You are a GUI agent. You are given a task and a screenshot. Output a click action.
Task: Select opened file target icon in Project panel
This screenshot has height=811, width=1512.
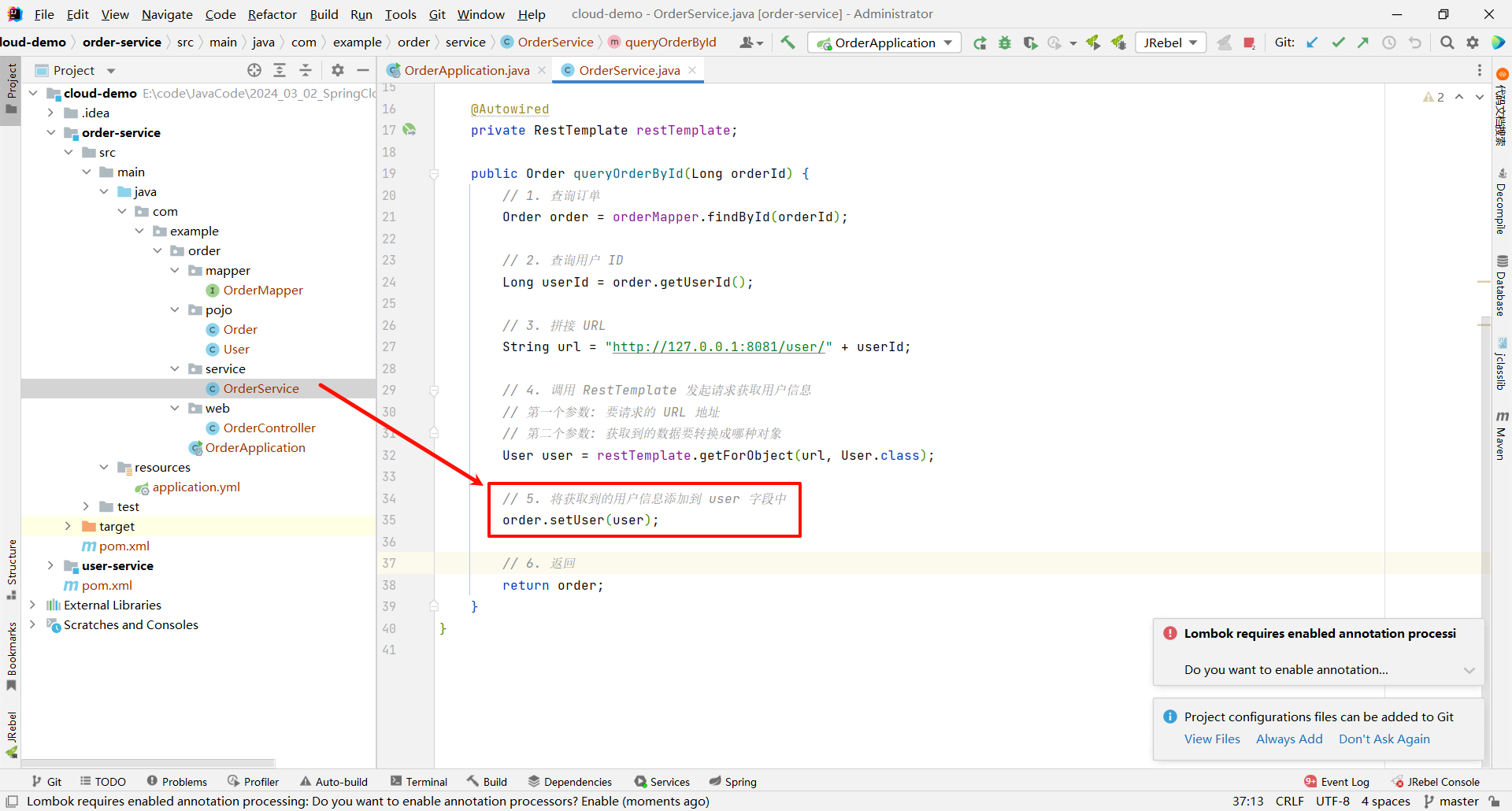point(254,70)
